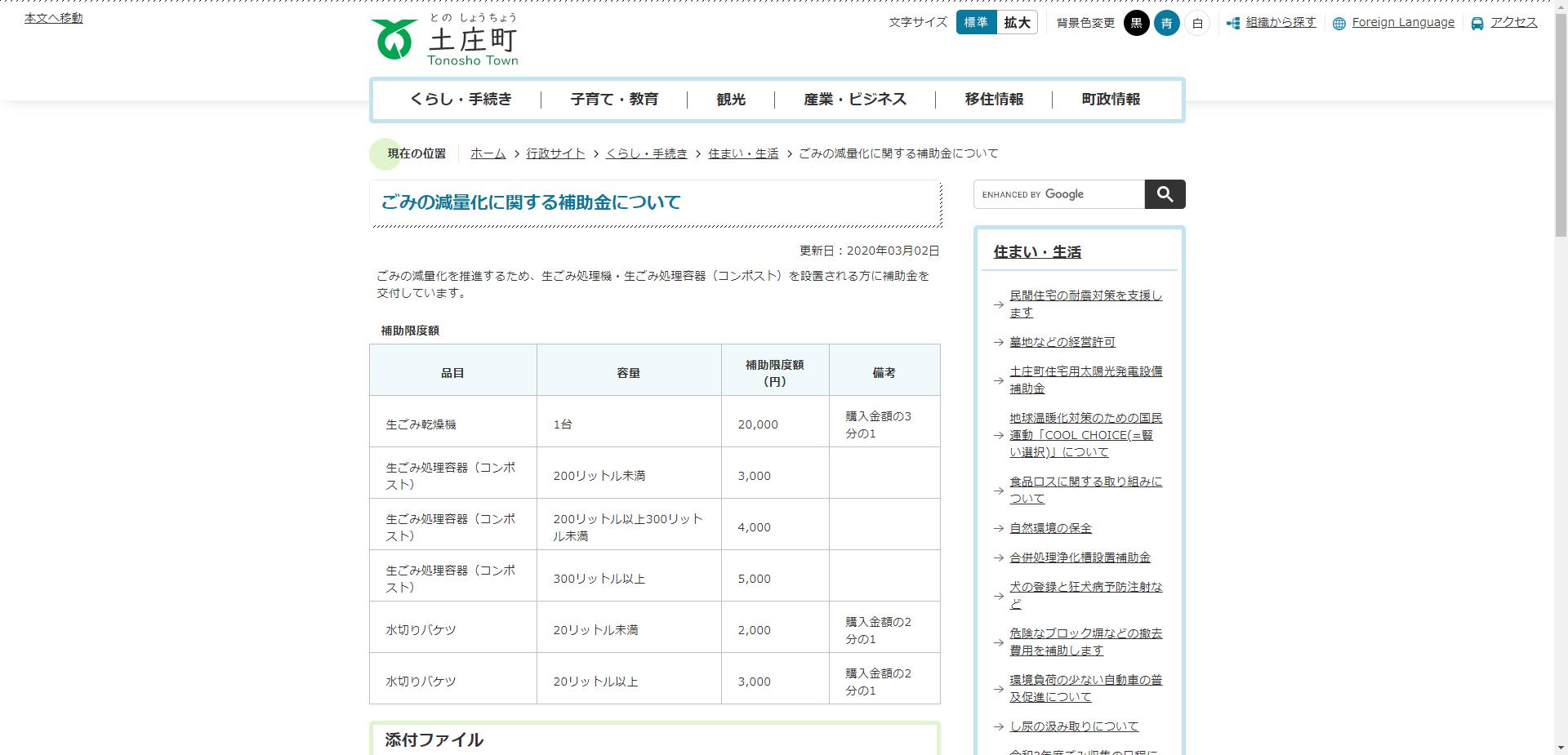Open the くらし・手続き menu

[x=462, y=99]
